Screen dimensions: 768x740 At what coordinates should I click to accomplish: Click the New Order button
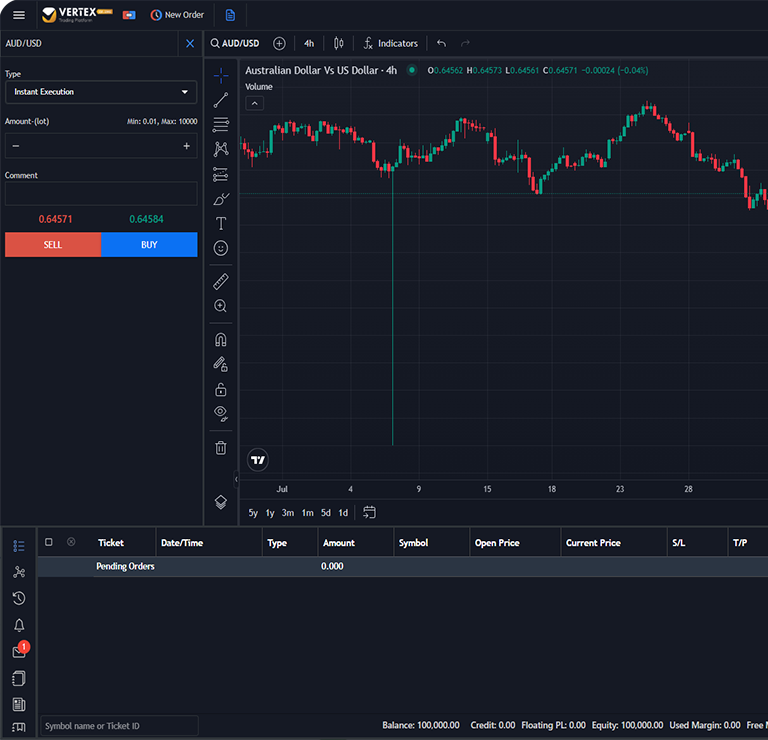177,15
